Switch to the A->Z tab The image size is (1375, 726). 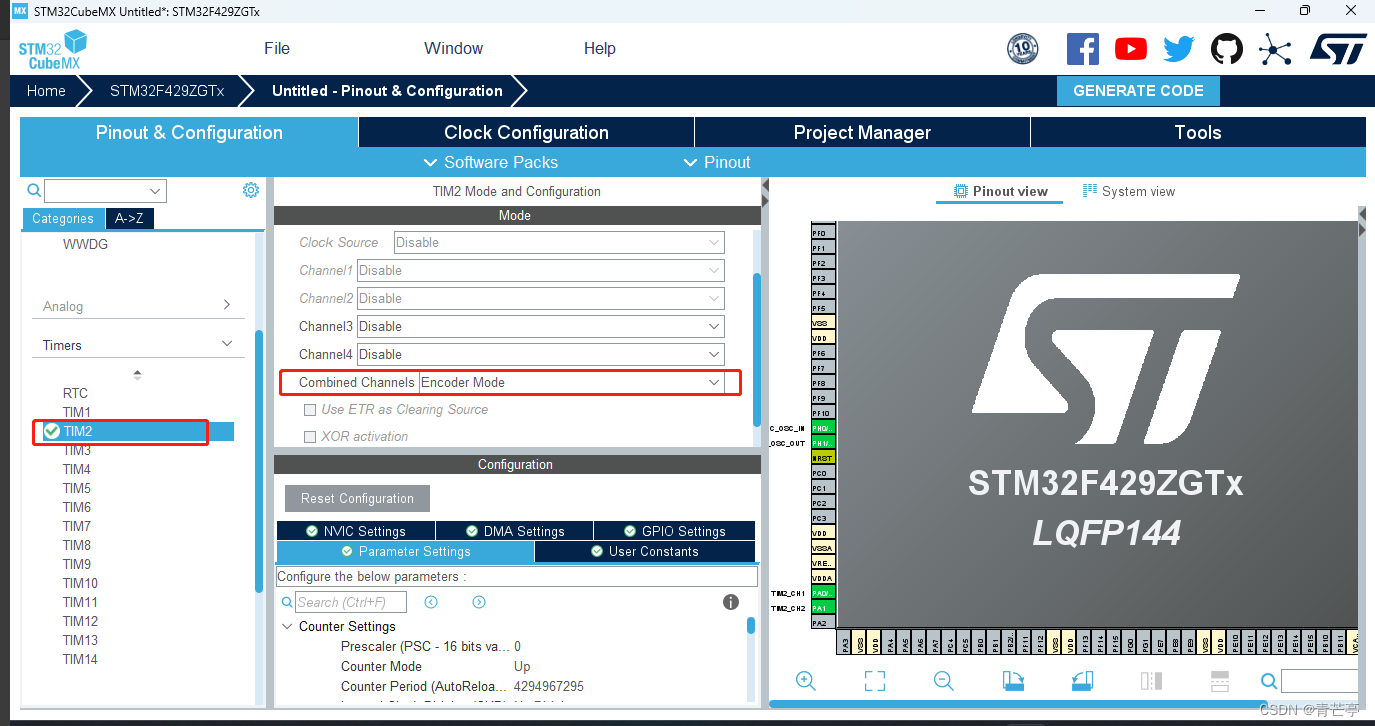click(x=130, y=218)
